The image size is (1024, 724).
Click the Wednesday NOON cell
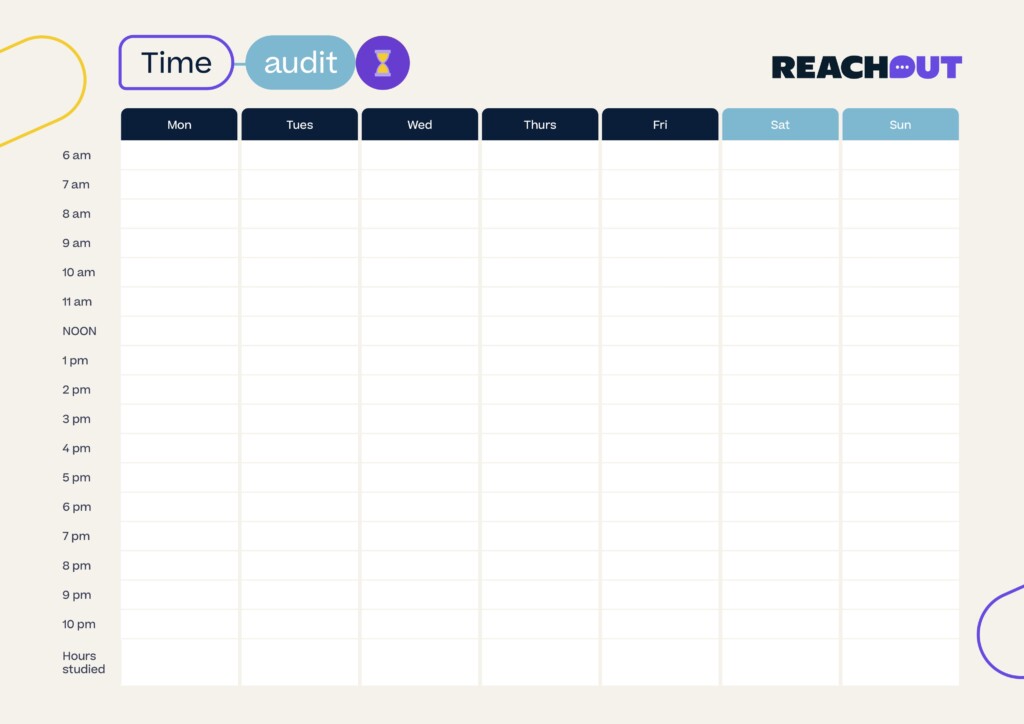coord(420,331)
